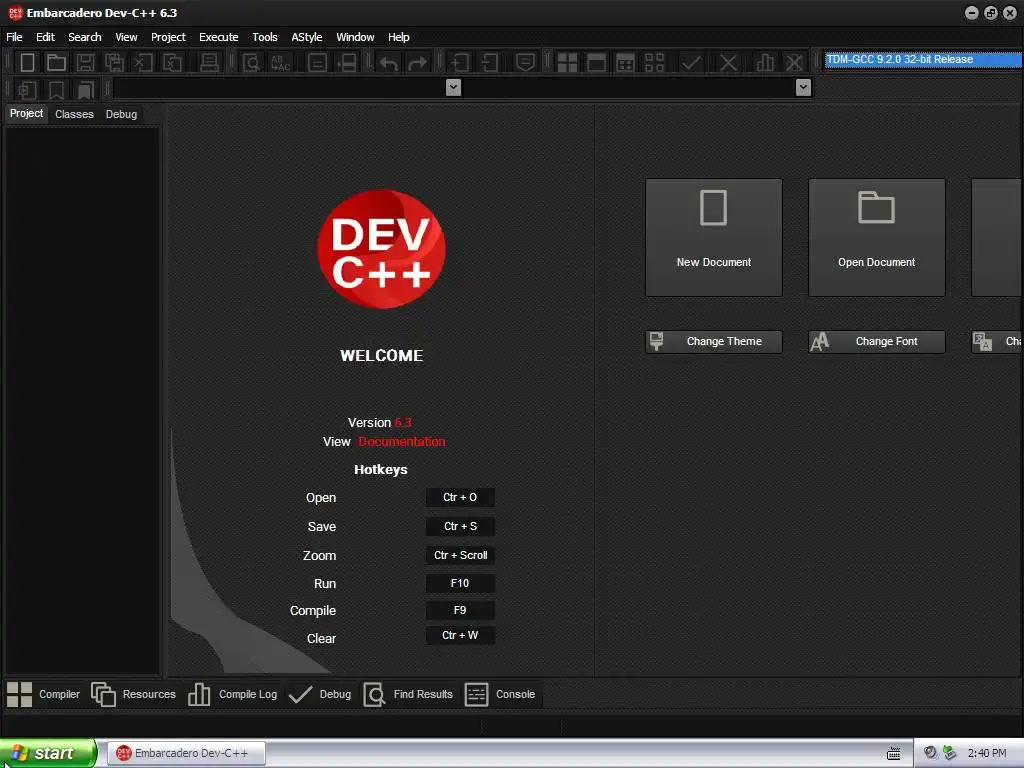Click the Rebuild All toolbar icon
Viewport: 1024px width, 768px height.
click(x=654, y=63)
